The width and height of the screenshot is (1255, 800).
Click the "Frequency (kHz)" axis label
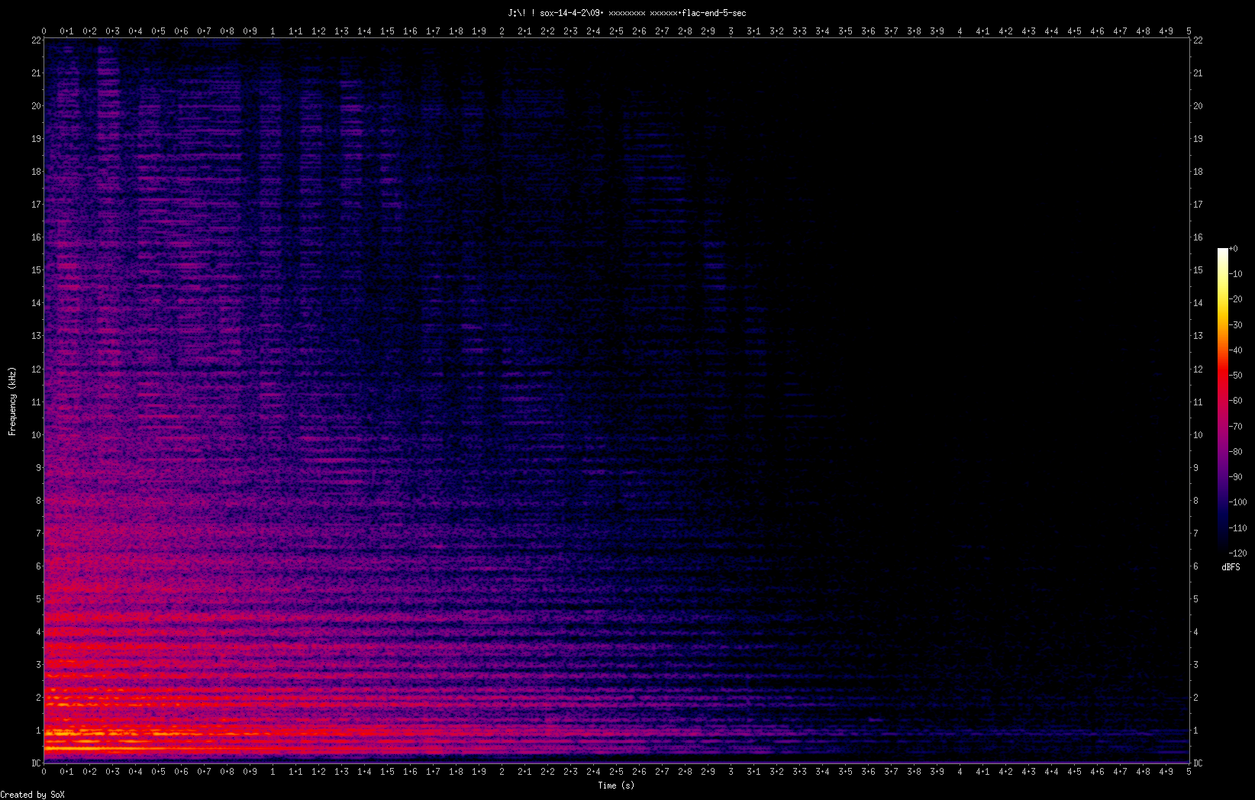click(x=12, y=401)
